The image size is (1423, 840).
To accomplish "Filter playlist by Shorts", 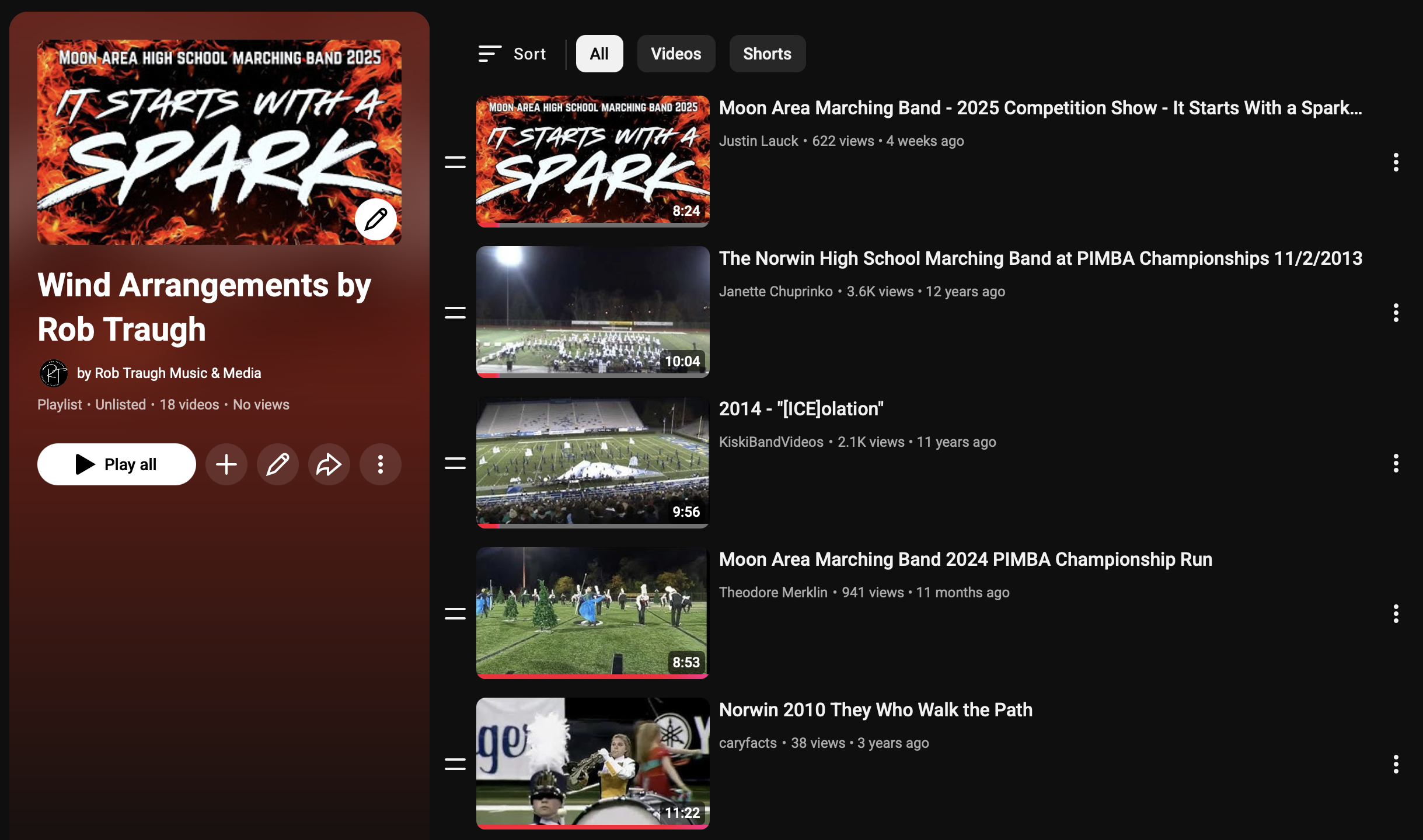I will [767, 54].
